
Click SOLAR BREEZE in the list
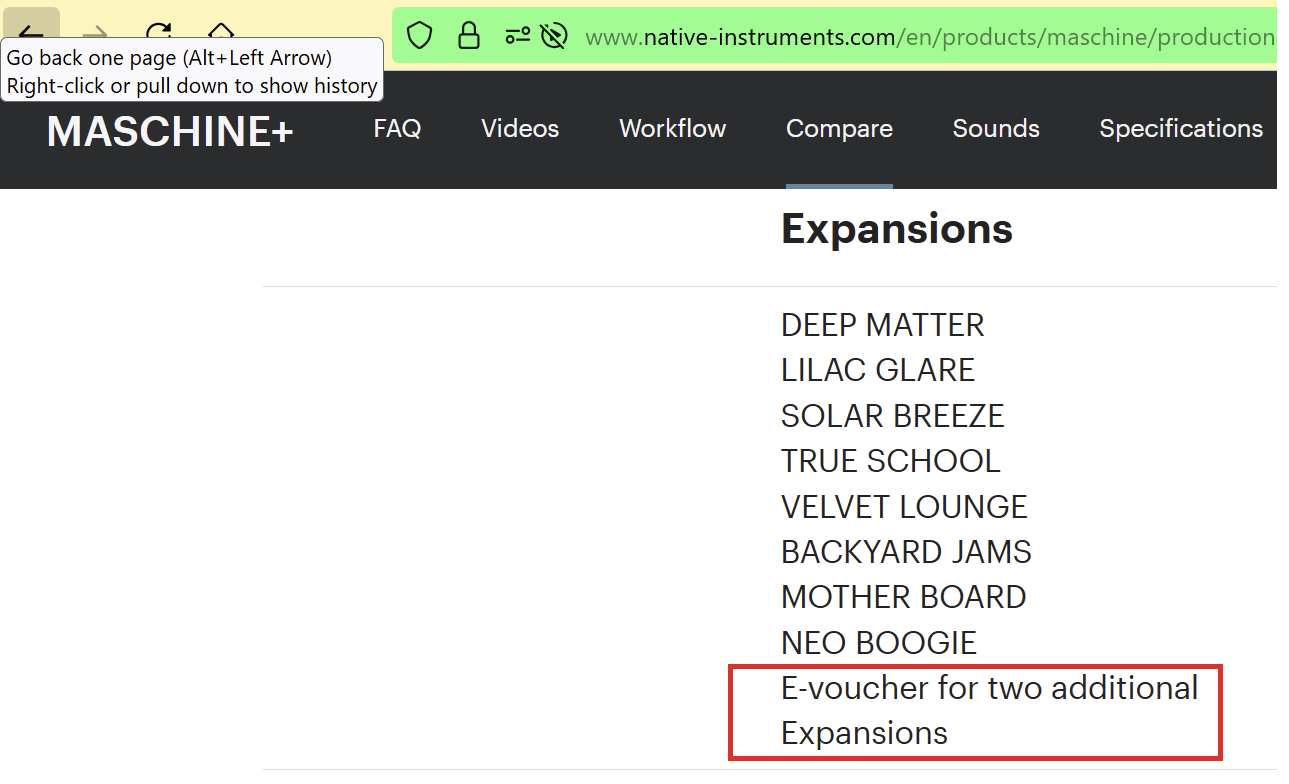(x=892, y=416)
